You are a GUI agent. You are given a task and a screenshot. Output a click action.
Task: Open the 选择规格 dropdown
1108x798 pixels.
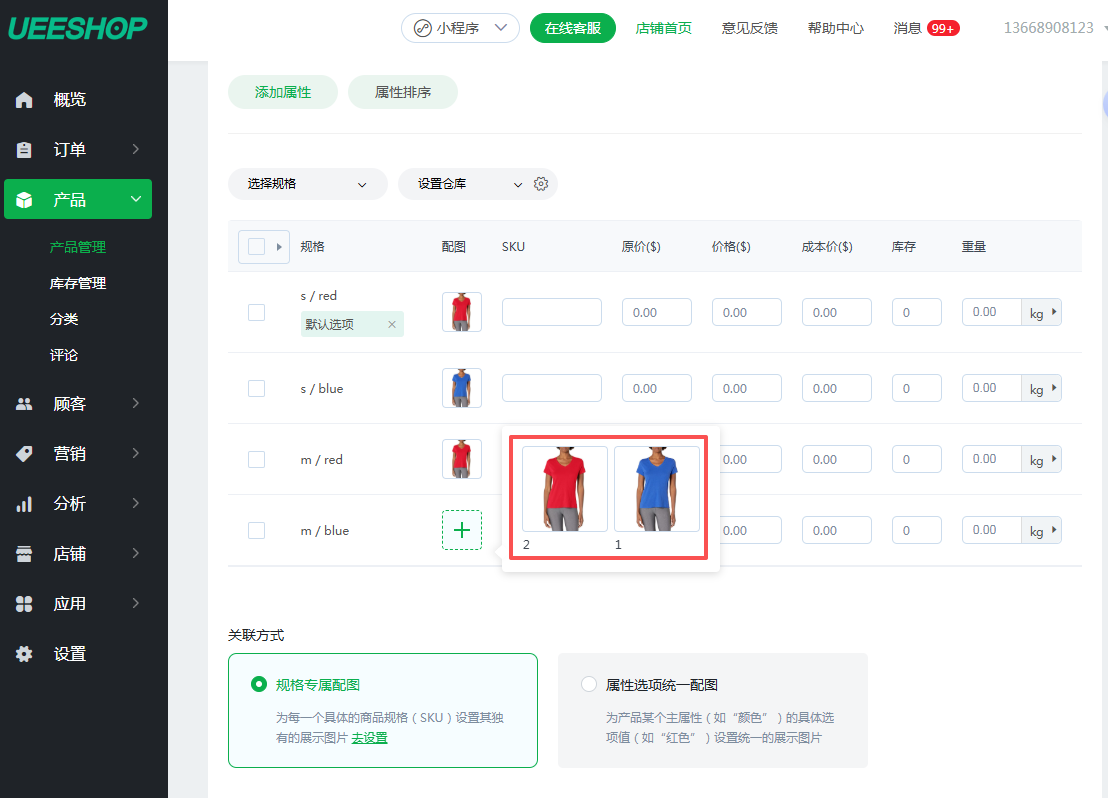307,184
